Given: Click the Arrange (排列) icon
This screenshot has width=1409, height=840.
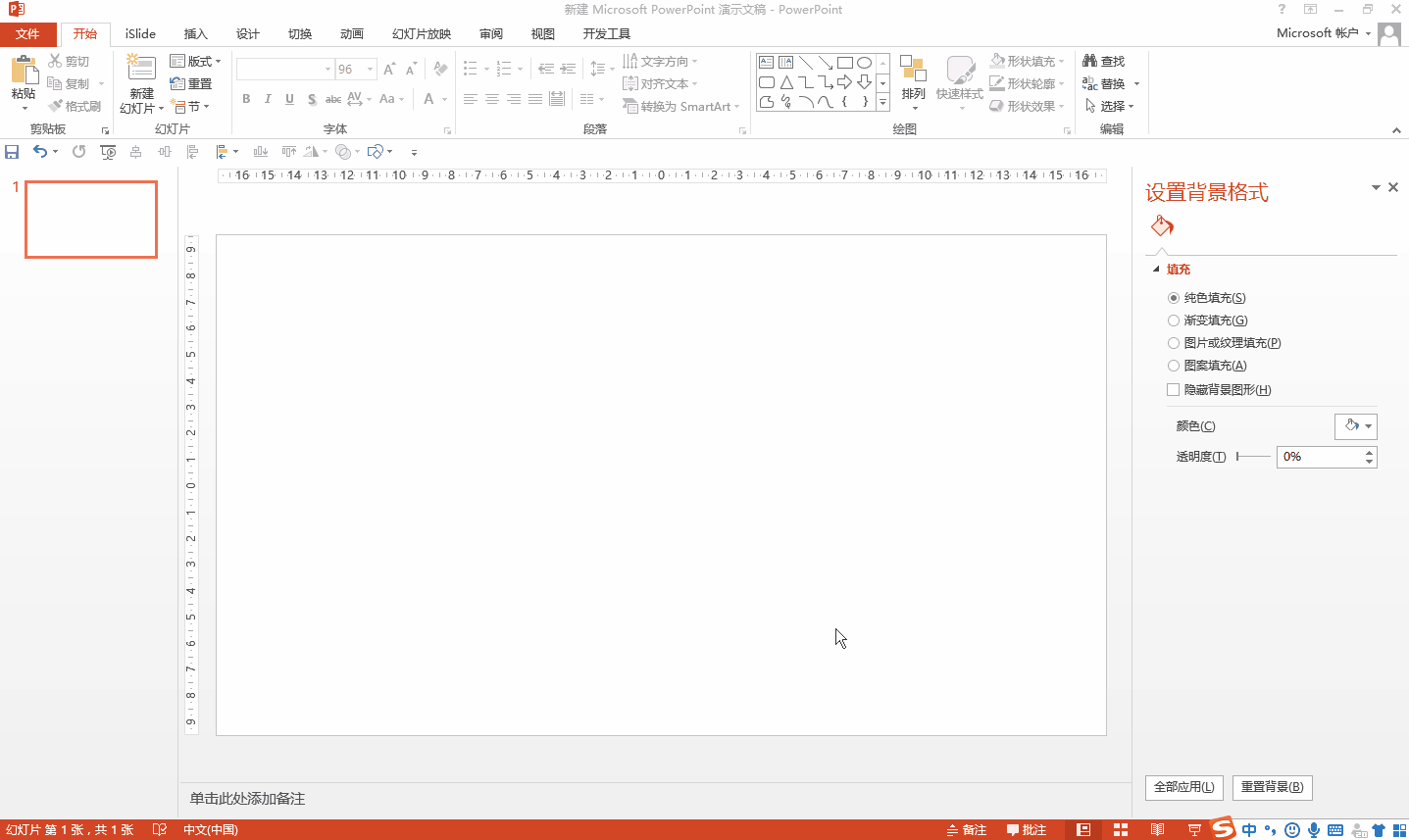Looking at the screenshot, I should [x=913, y=71].
